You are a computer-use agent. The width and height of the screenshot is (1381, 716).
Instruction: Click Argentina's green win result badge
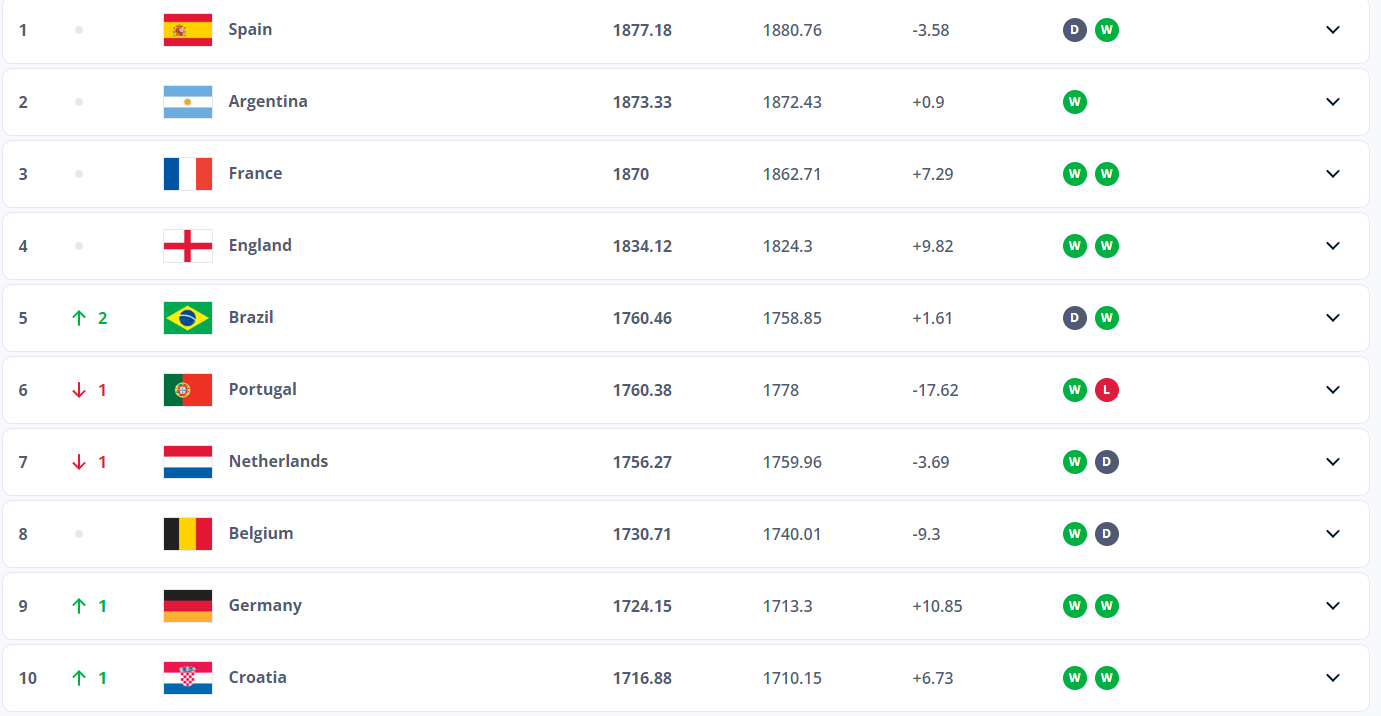pyautogui.click(x=1075, y=102)
